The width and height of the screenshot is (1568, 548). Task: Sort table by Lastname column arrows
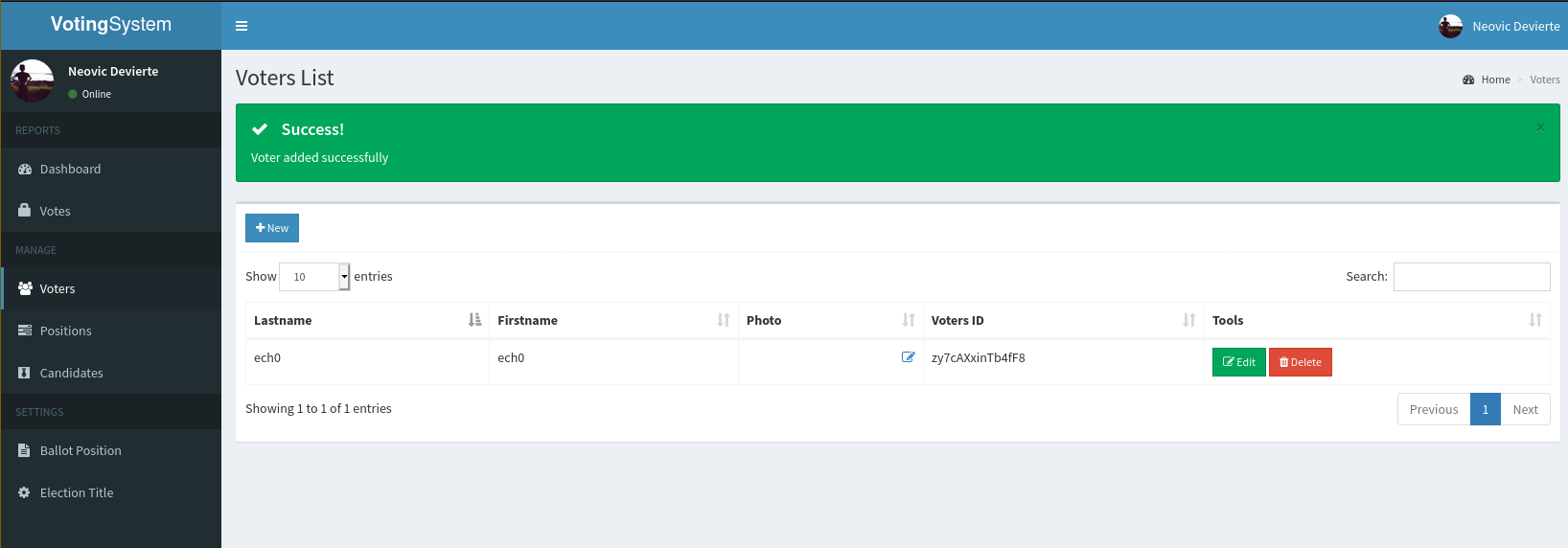(x=474, y=320)
